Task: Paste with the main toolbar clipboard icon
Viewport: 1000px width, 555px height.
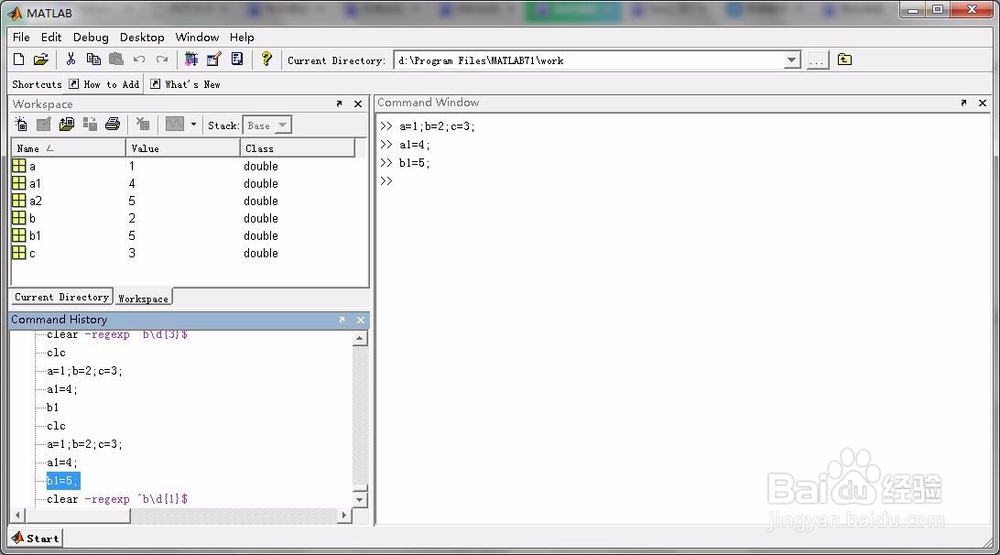Action: pos(116,59)
